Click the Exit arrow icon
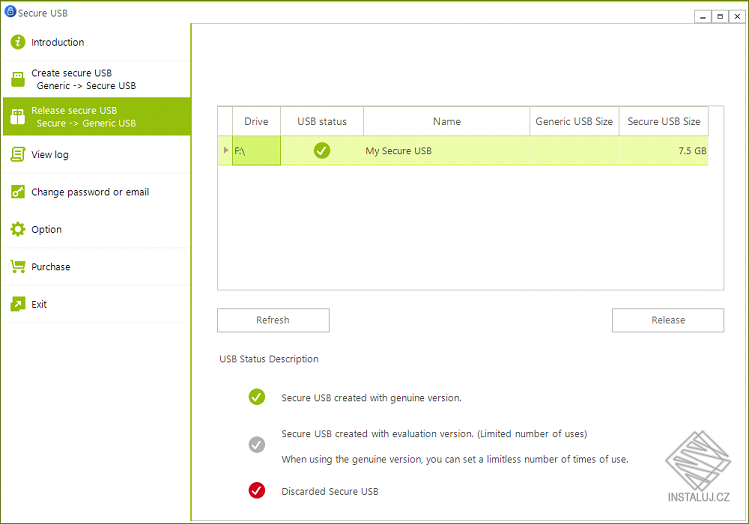The height and width of the screenshot is (524, 749). pos(18,304)
